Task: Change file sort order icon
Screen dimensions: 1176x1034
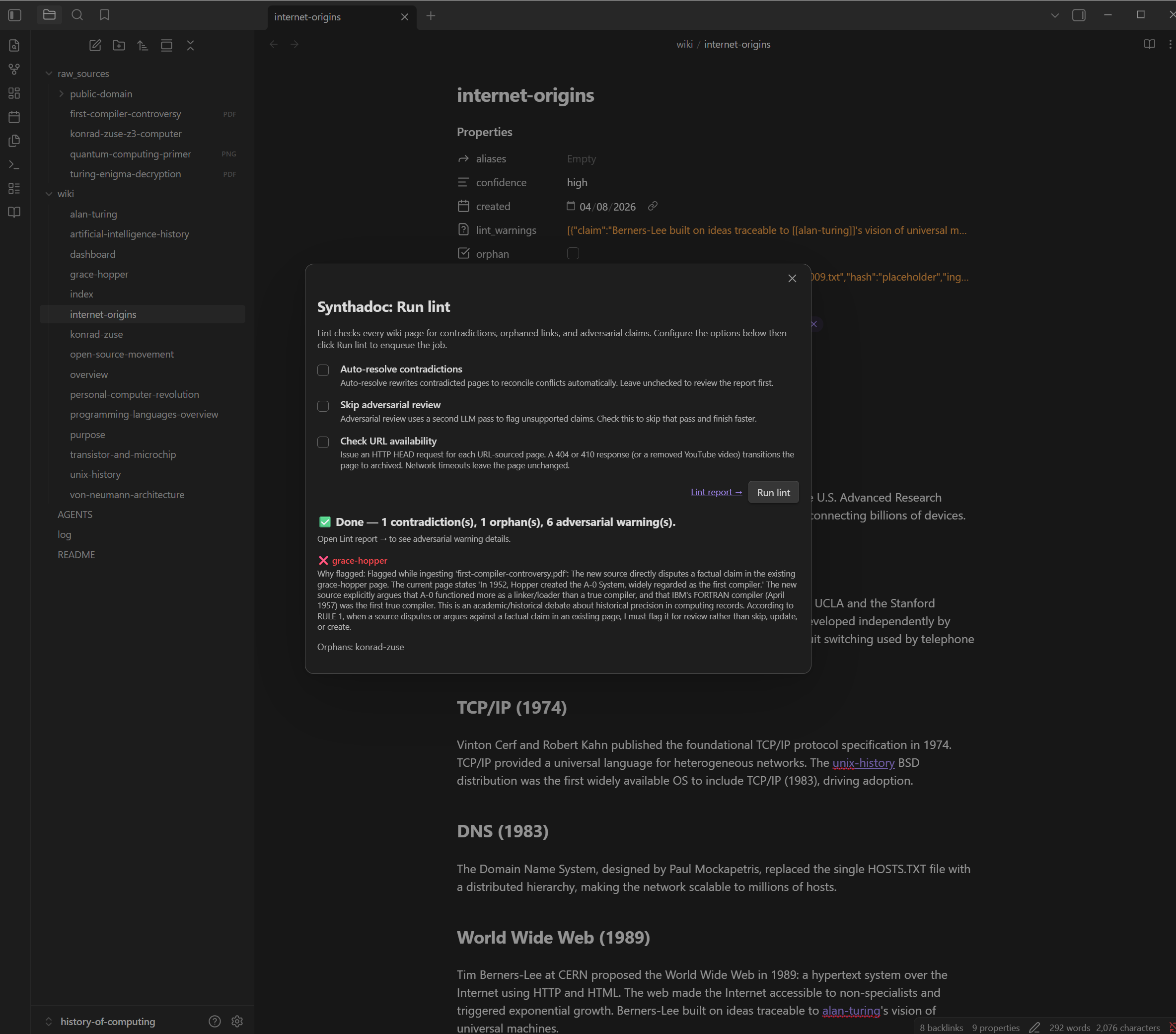Action: point(143,46)
